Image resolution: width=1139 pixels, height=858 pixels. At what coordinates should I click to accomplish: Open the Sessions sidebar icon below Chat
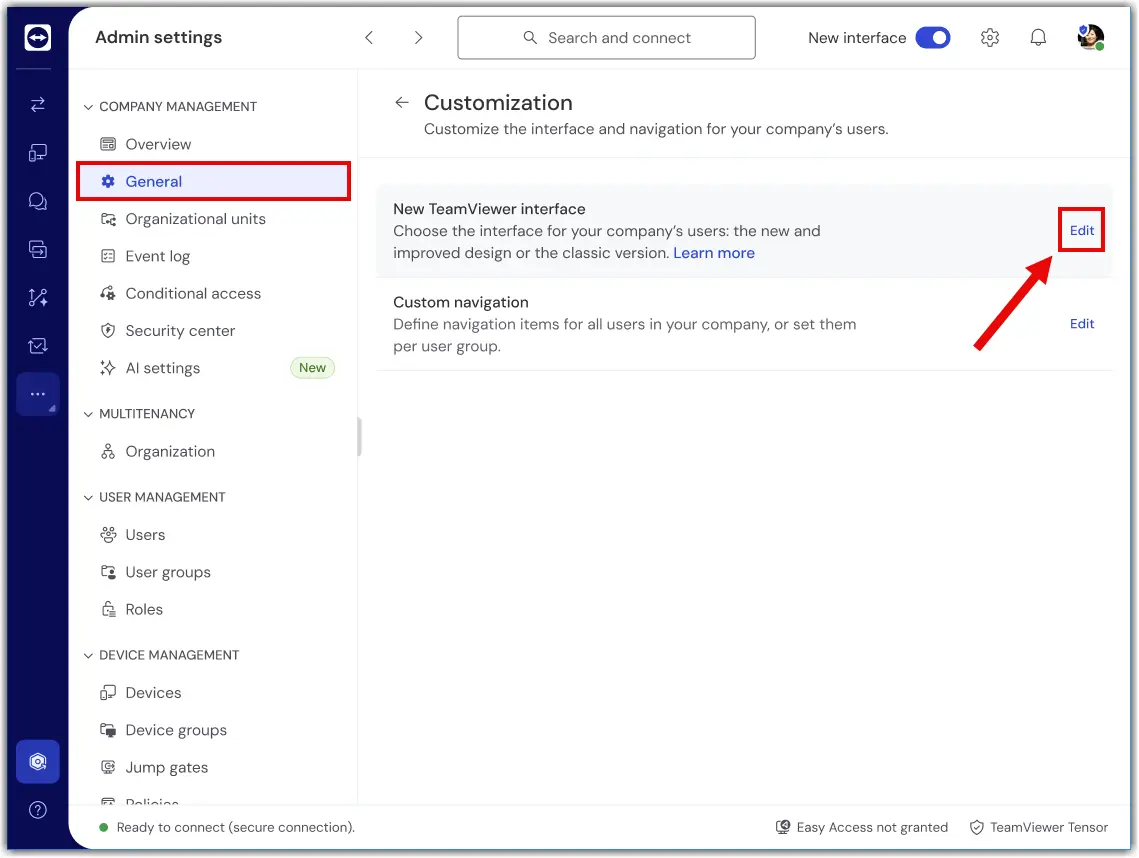click(x=38, y=249)
